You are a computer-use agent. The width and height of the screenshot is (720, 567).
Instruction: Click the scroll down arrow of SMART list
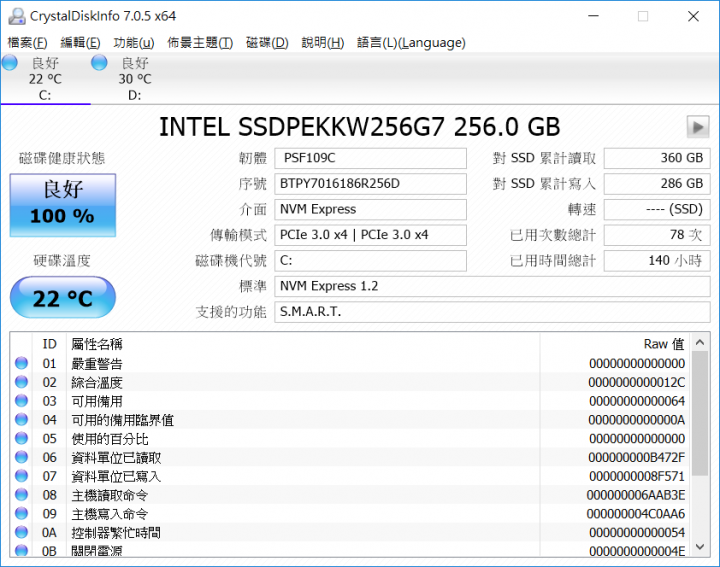[700, 546]
